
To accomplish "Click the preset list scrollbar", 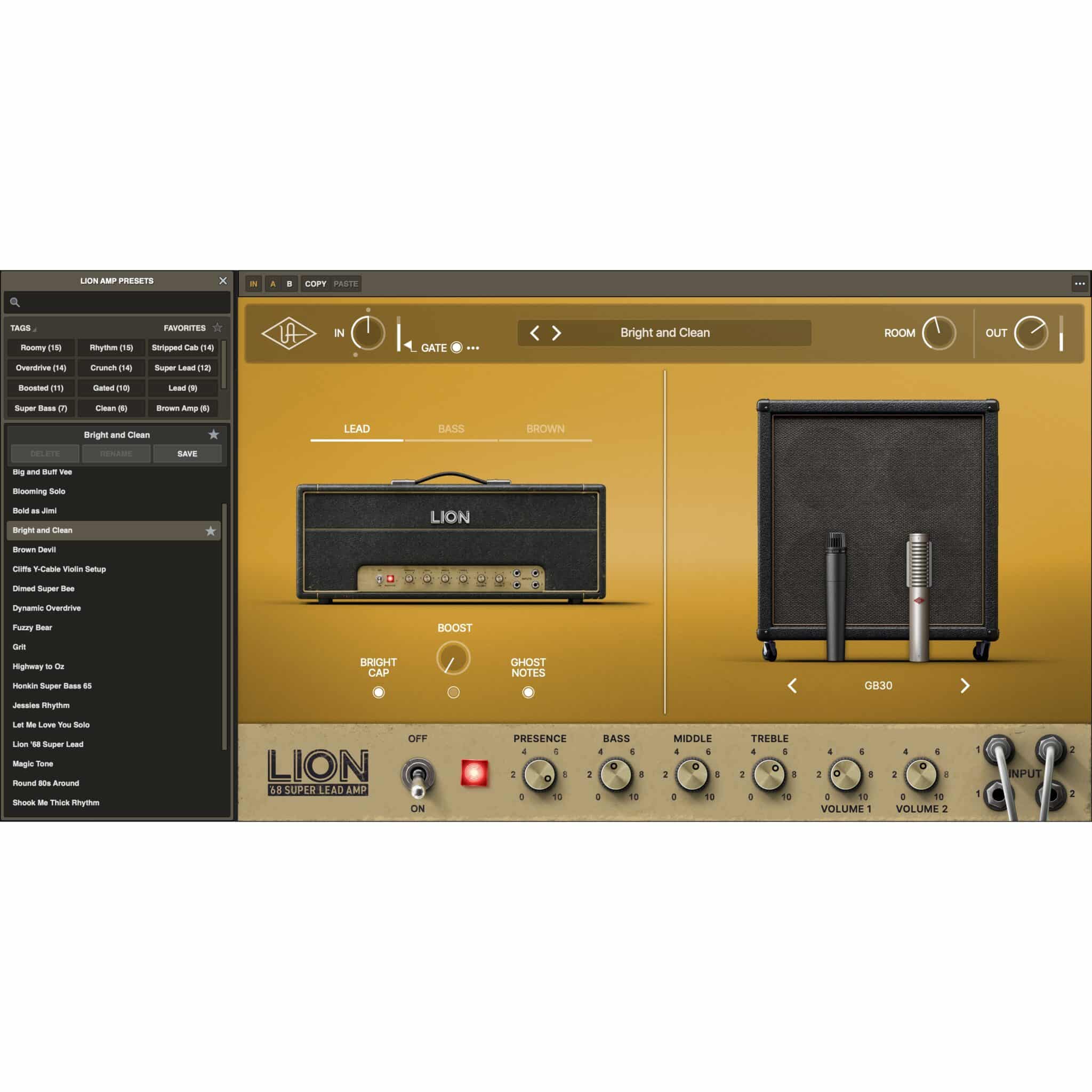I will point(224,627).
